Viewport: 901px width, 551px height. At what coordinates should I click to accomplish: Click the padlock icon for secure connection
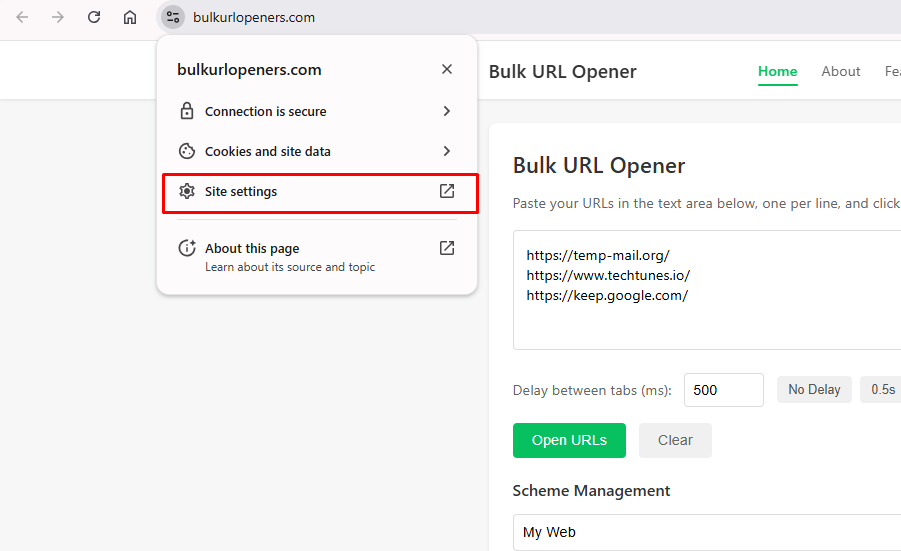click(x=187, y=111)
